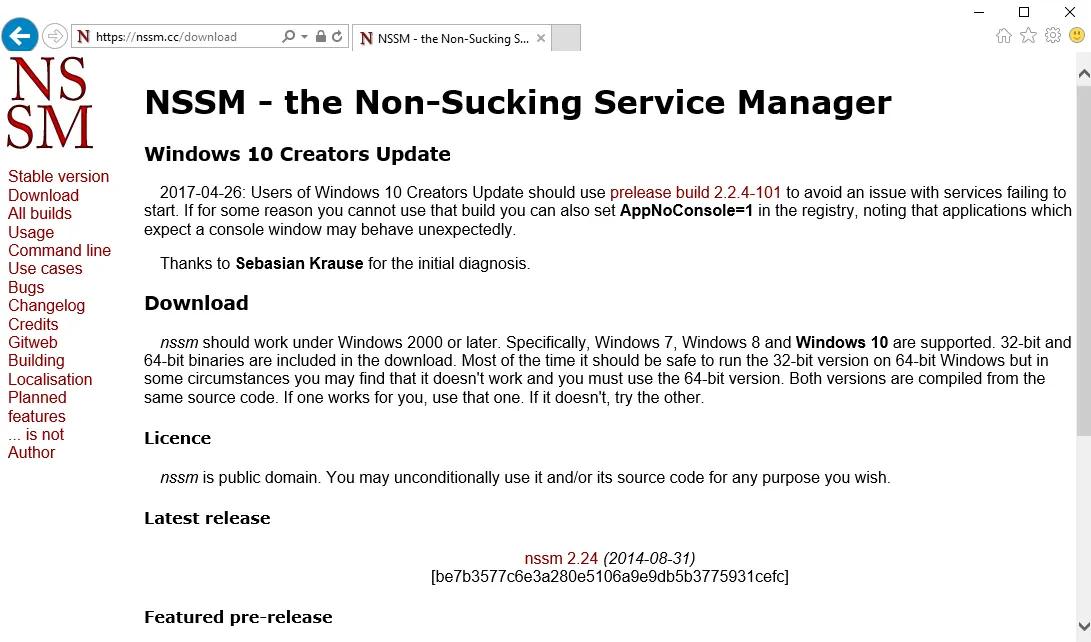Open the Tools gear icon
This screenshot has height=642, width=1091.
pos(1053,35)
